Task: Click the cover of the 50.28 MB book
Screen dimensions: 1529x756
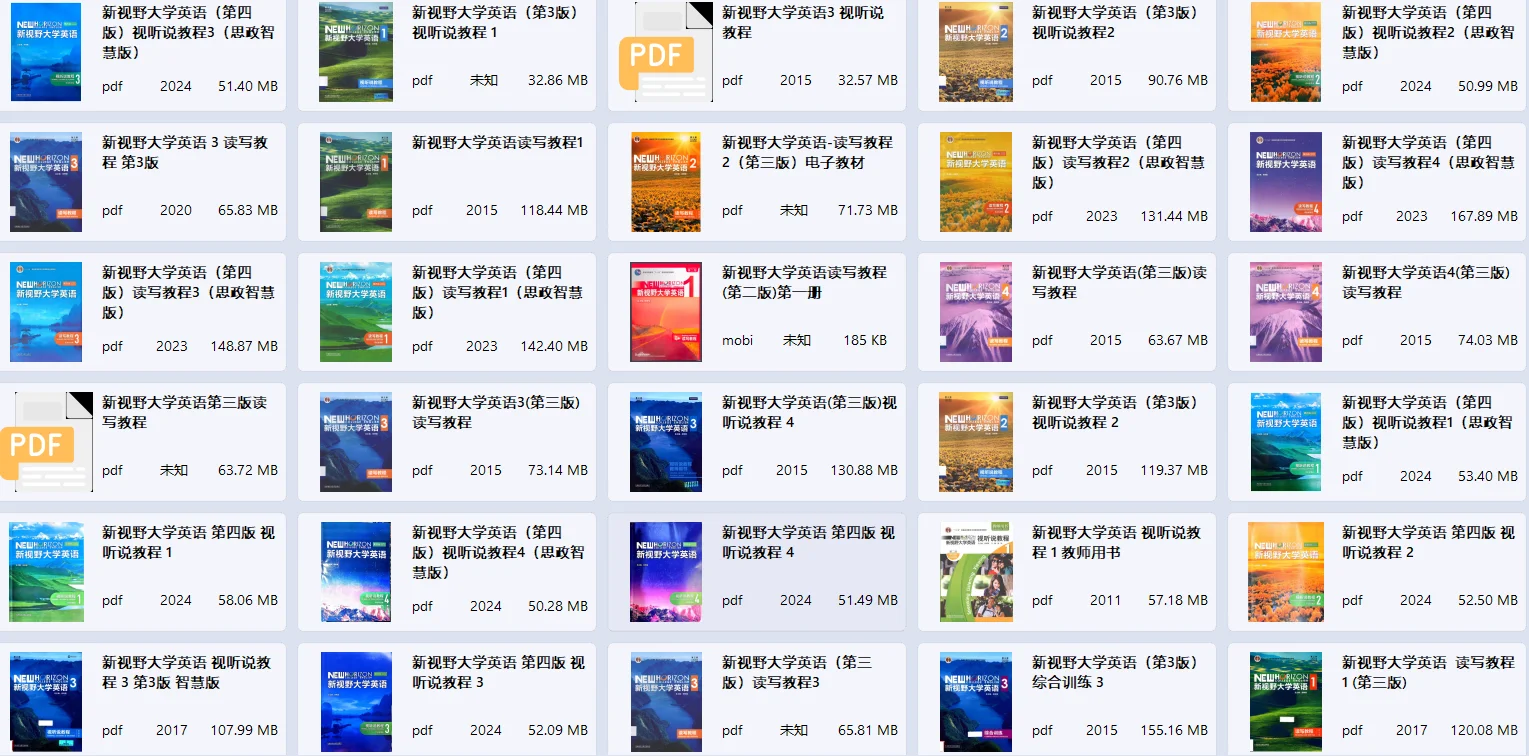Action: point(356,572)
